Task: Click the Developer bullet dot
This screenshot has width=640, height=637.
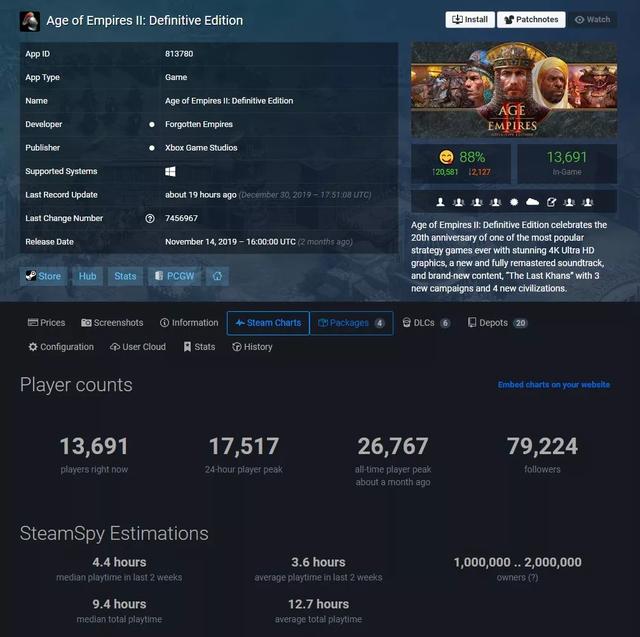Action: pyautogui.click(x=152, y=124)
